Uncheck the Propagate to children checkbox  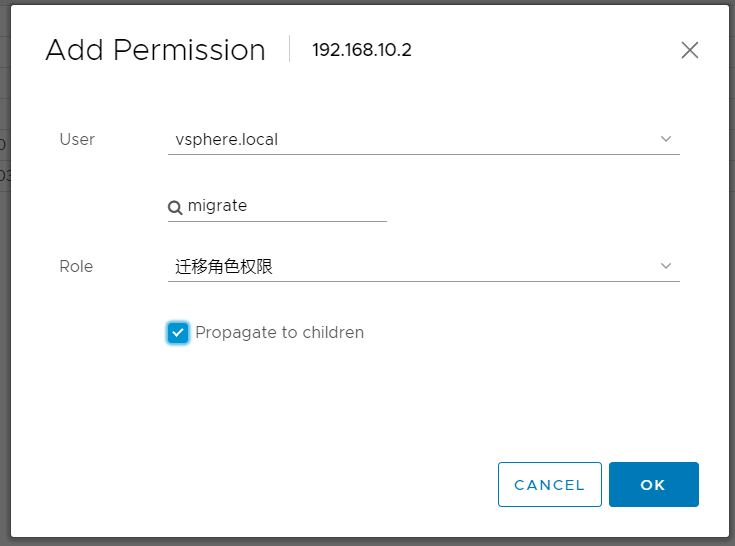178,333
